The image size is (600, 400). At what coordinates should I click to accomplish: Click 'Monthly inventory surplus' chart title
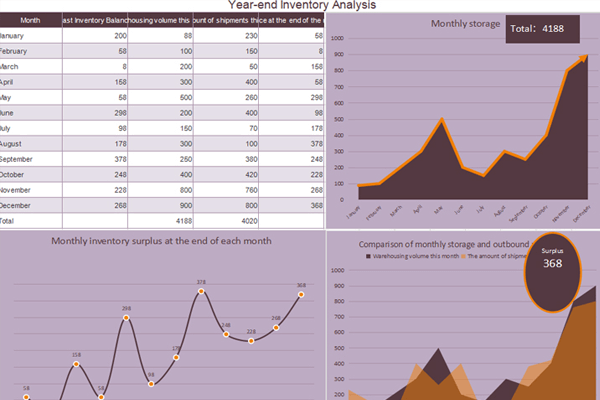coord(161,241)
